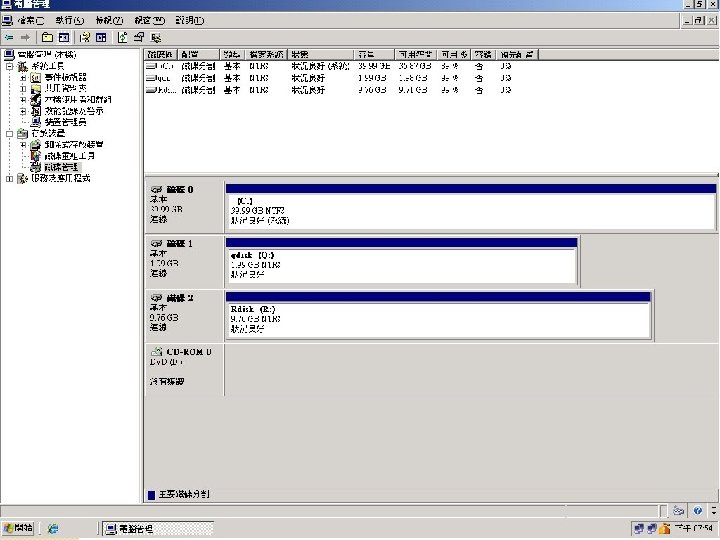Click the last toolbar icon, right of the hand-and-sheet icon

(156, 37)
